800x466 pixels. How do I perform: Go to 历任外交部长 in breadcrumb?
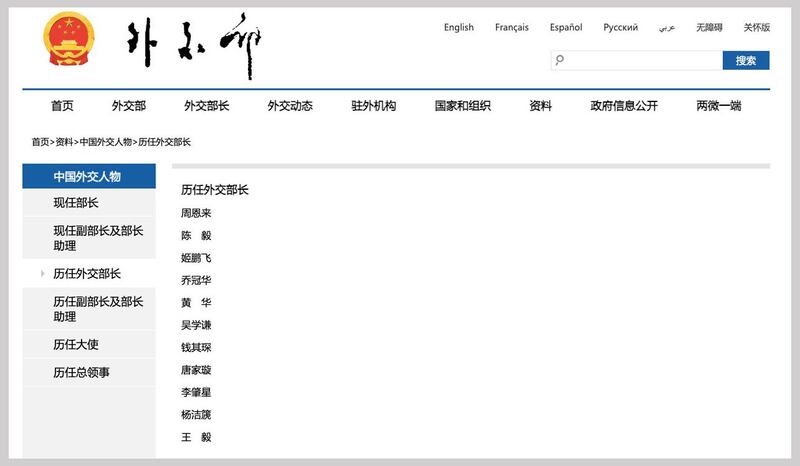click(x=164, y=142)
